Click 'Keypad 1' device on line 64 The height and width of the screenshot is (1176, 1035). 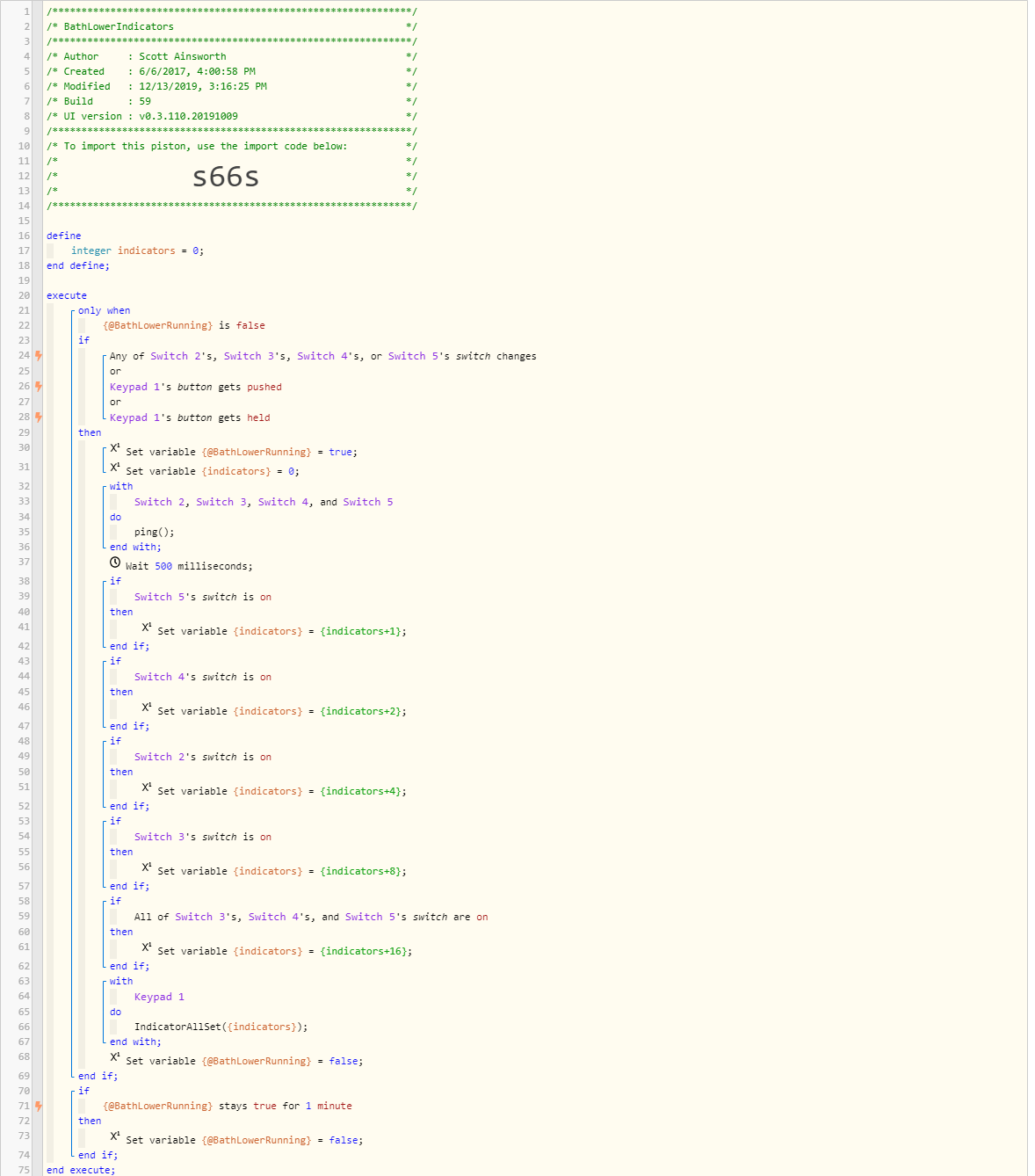coord(159,997)
